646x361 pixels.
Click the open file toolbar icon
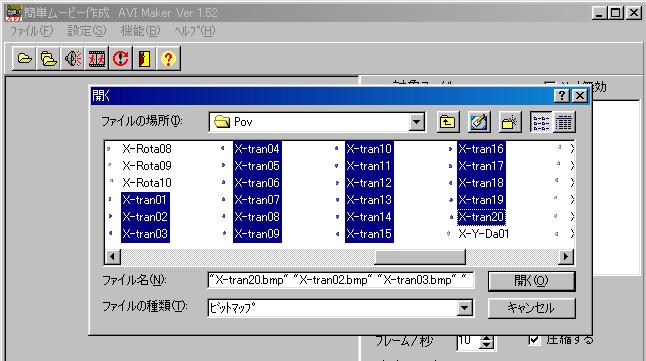point(24,59)
